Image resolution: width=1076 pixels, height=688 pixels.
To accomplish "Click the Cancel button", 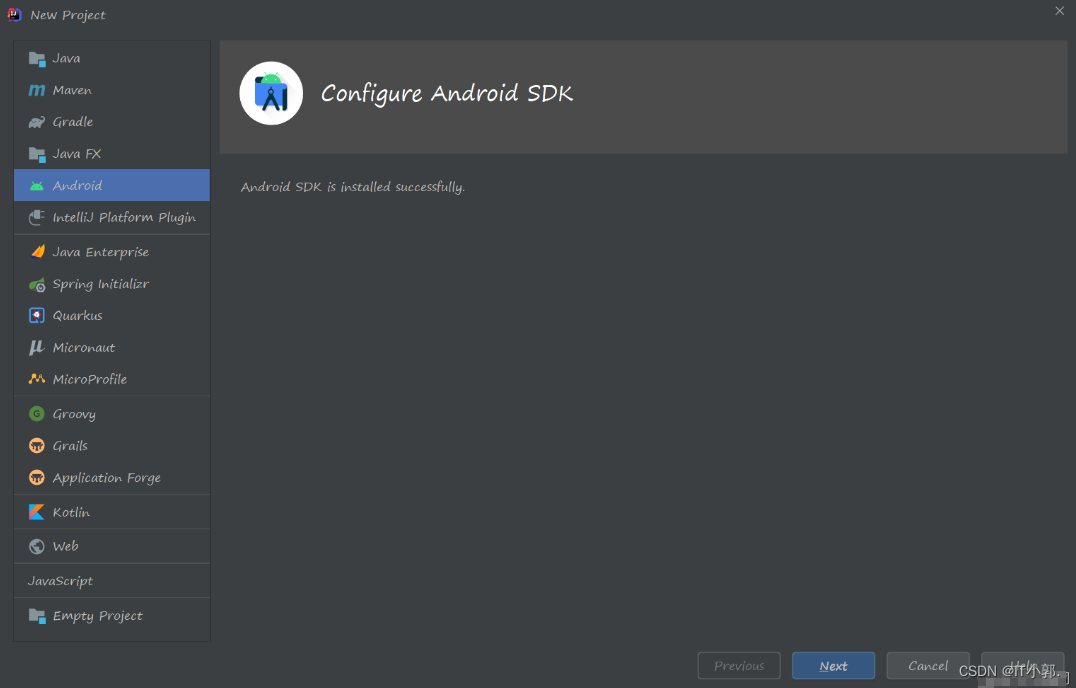I will (928, 666).
